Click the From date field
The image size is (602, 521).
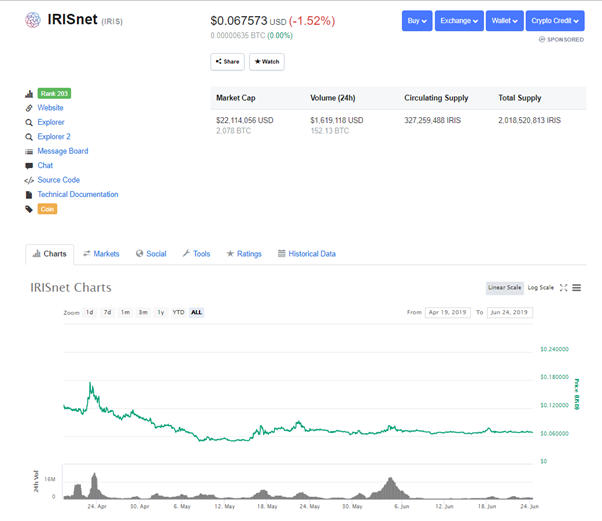coord(448,313)
